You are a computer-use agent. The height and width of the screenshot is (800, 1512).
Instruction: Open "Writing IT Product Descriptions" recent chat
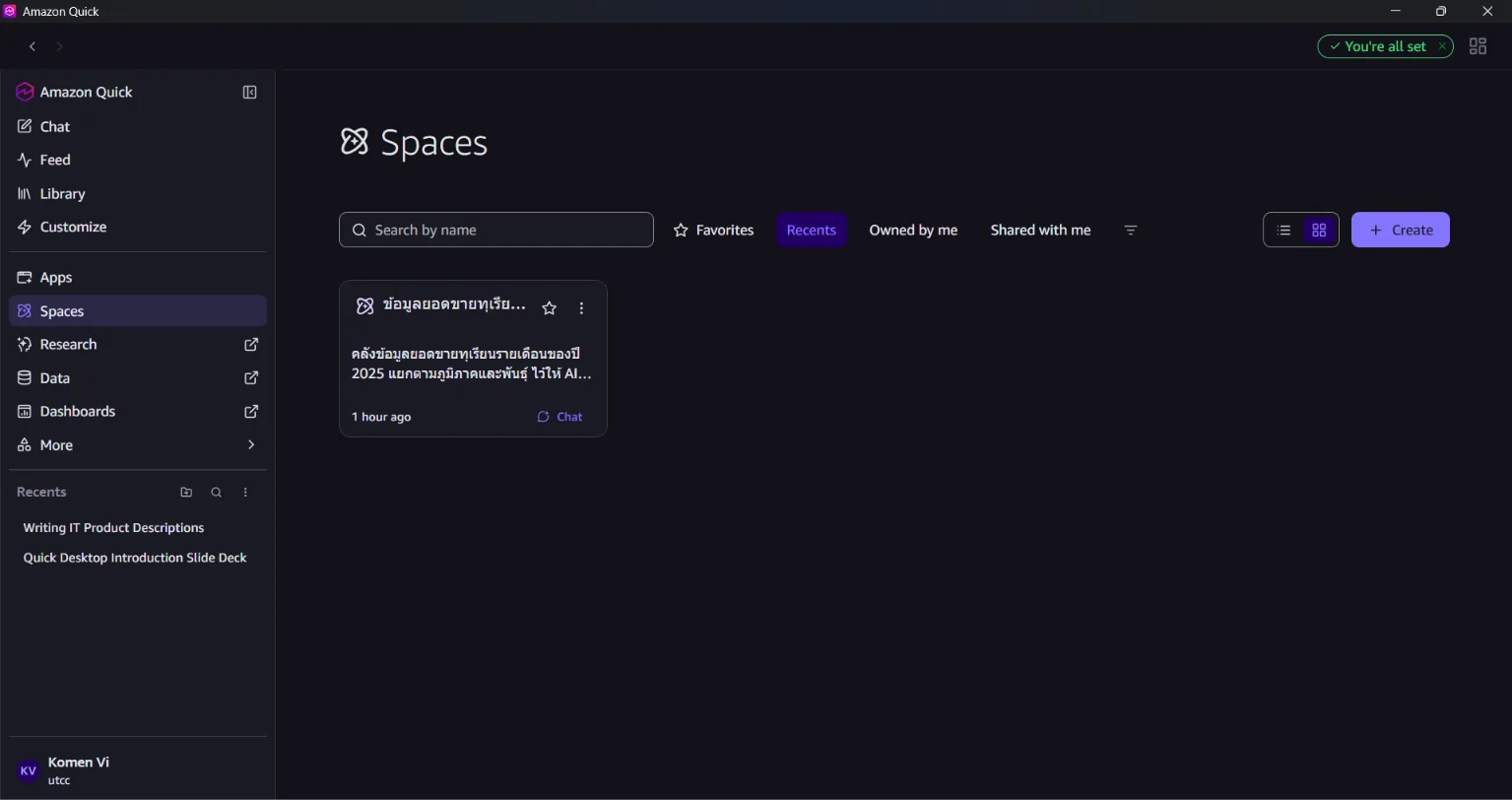113,528
